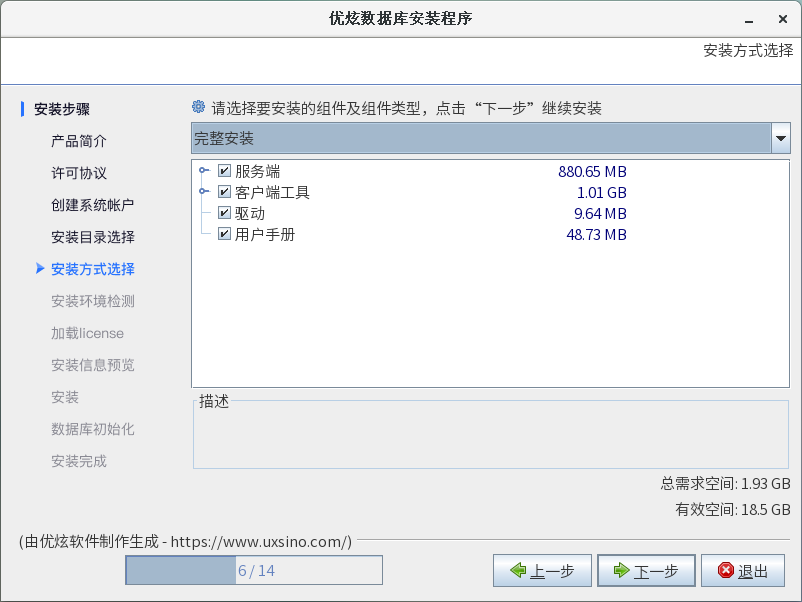Expand the 客户端工具 tree node
The height and width of the screenshot is (602, 802).
tap(204, 192)
